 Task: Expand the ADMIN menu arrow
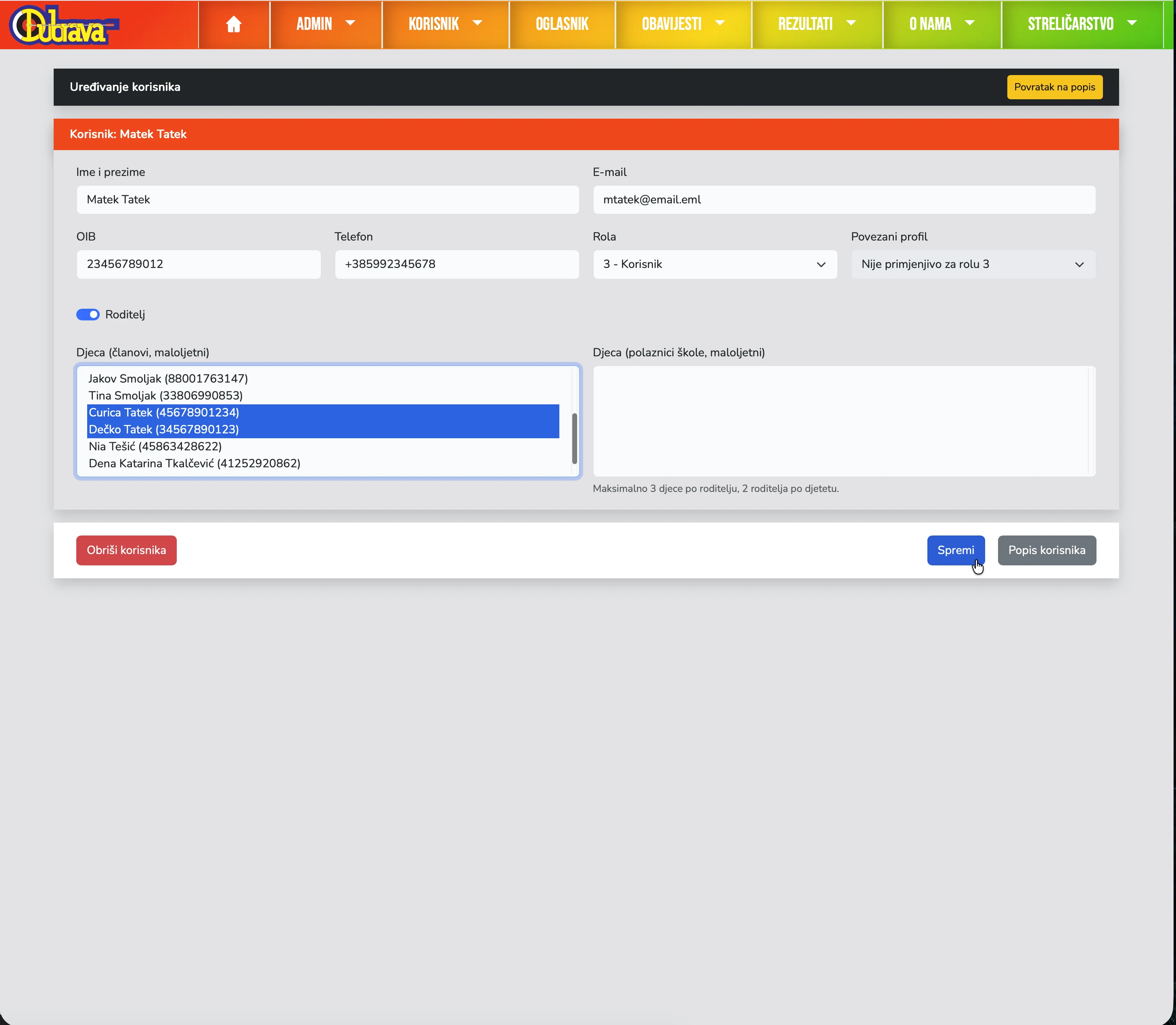[x=350, y=23]
